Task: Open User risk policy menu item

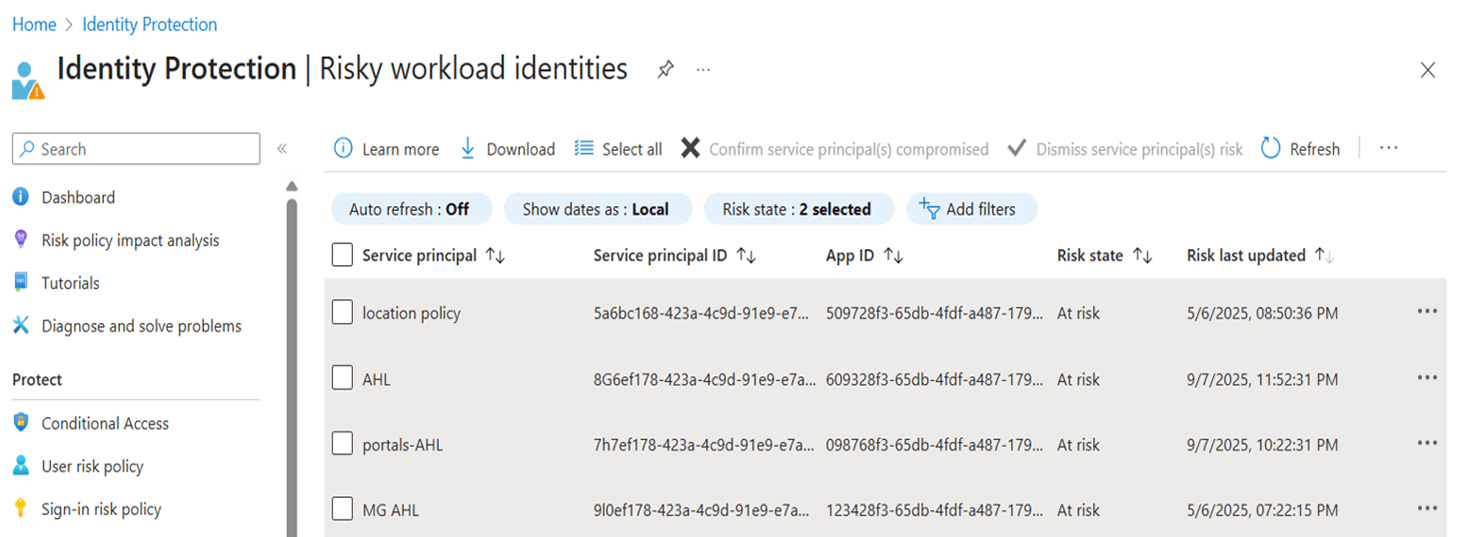Action: coord(92,466)
